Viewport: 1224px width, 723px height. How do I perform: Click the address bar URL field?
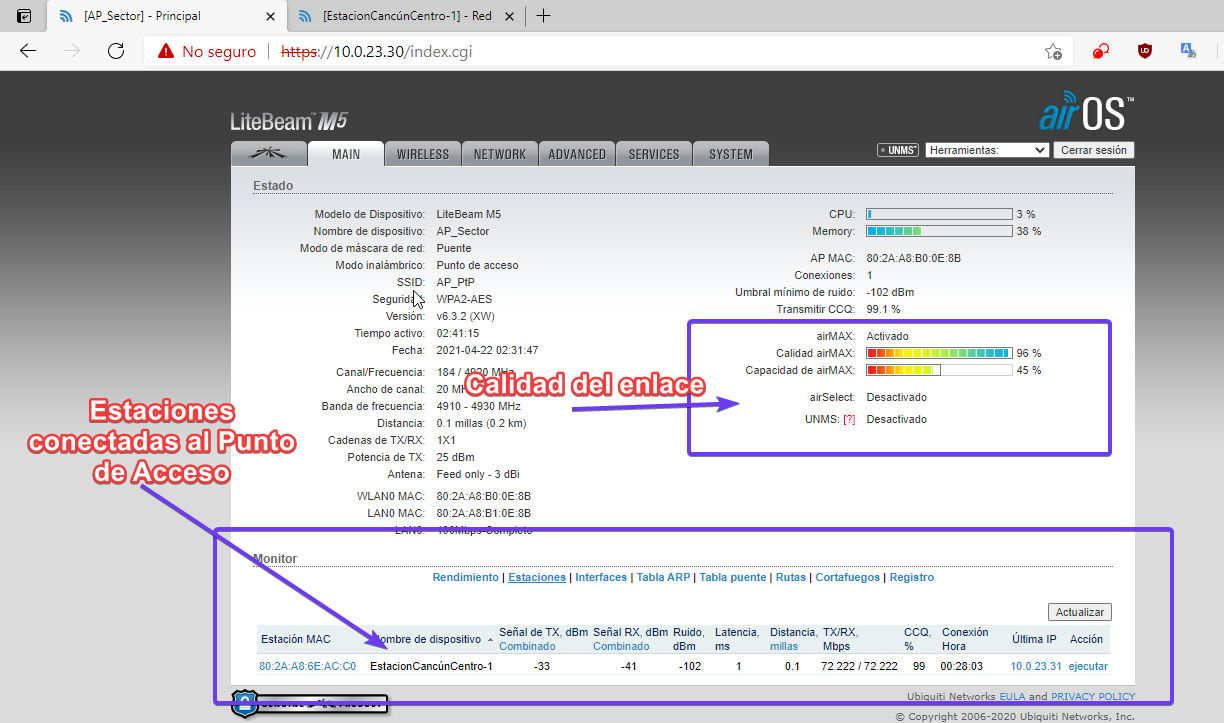click(600, 51)
